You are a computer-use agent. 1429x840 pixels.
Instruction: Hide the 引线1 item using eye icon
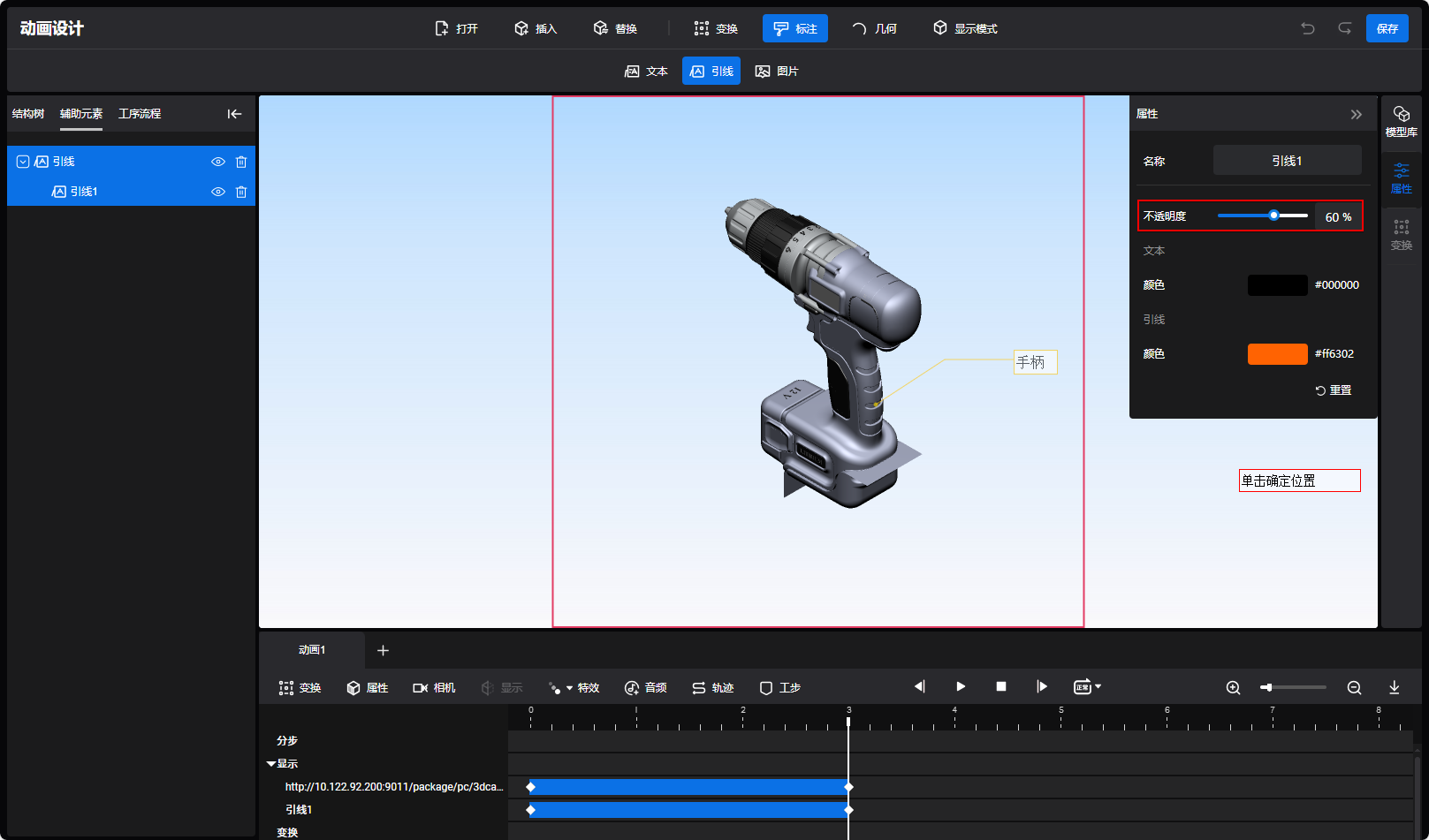point(217,192)
